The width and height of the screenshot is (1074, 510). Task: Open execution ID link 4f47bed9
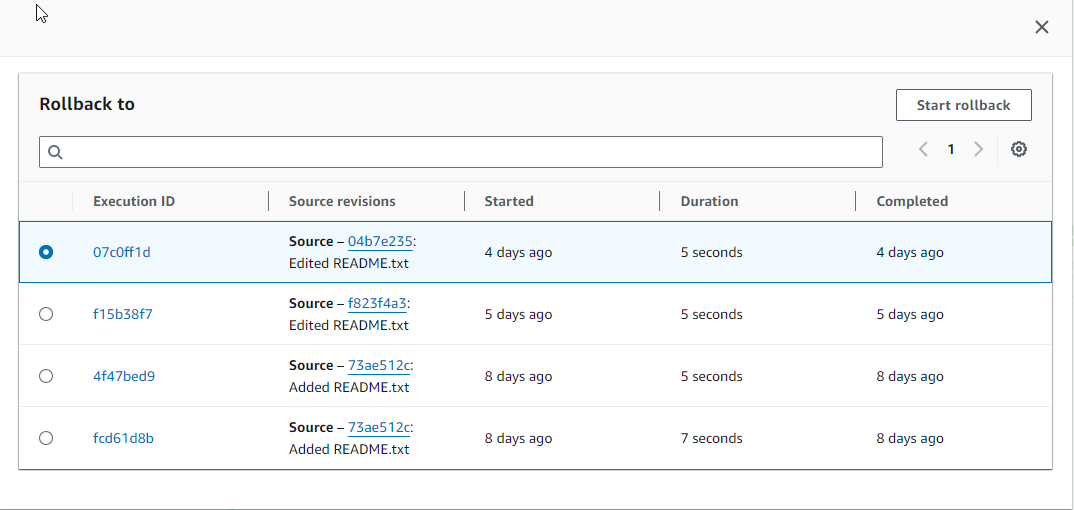point(123,376)
